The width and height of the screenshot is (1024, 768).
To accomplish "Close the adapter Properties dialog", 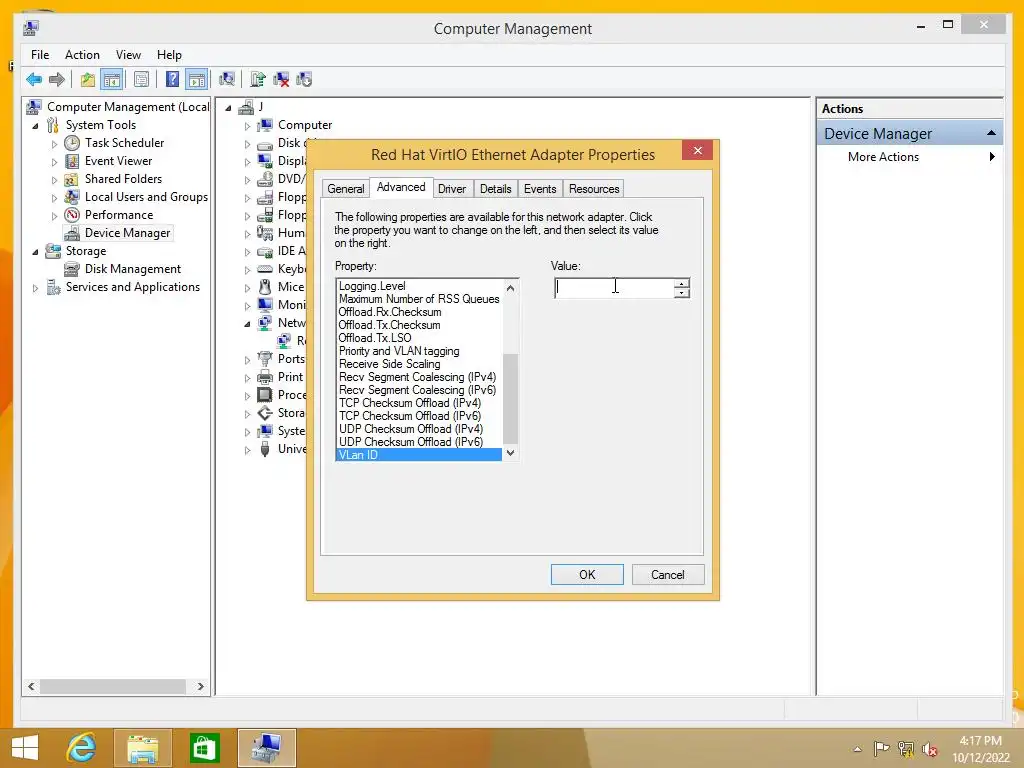I will [x=697, y=150].
